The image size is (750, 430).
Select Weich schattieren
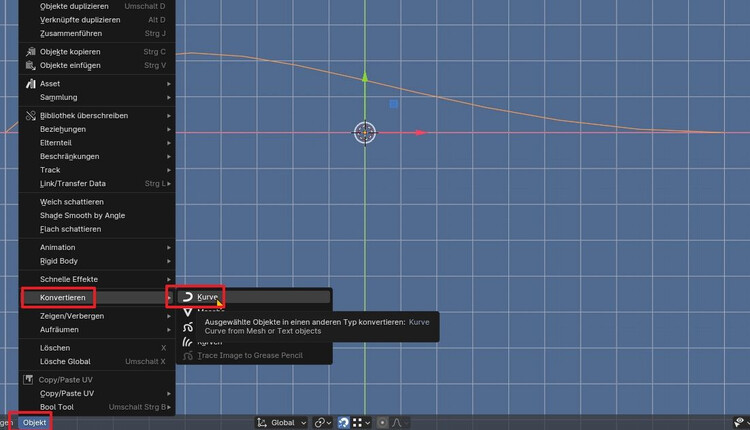97,202
